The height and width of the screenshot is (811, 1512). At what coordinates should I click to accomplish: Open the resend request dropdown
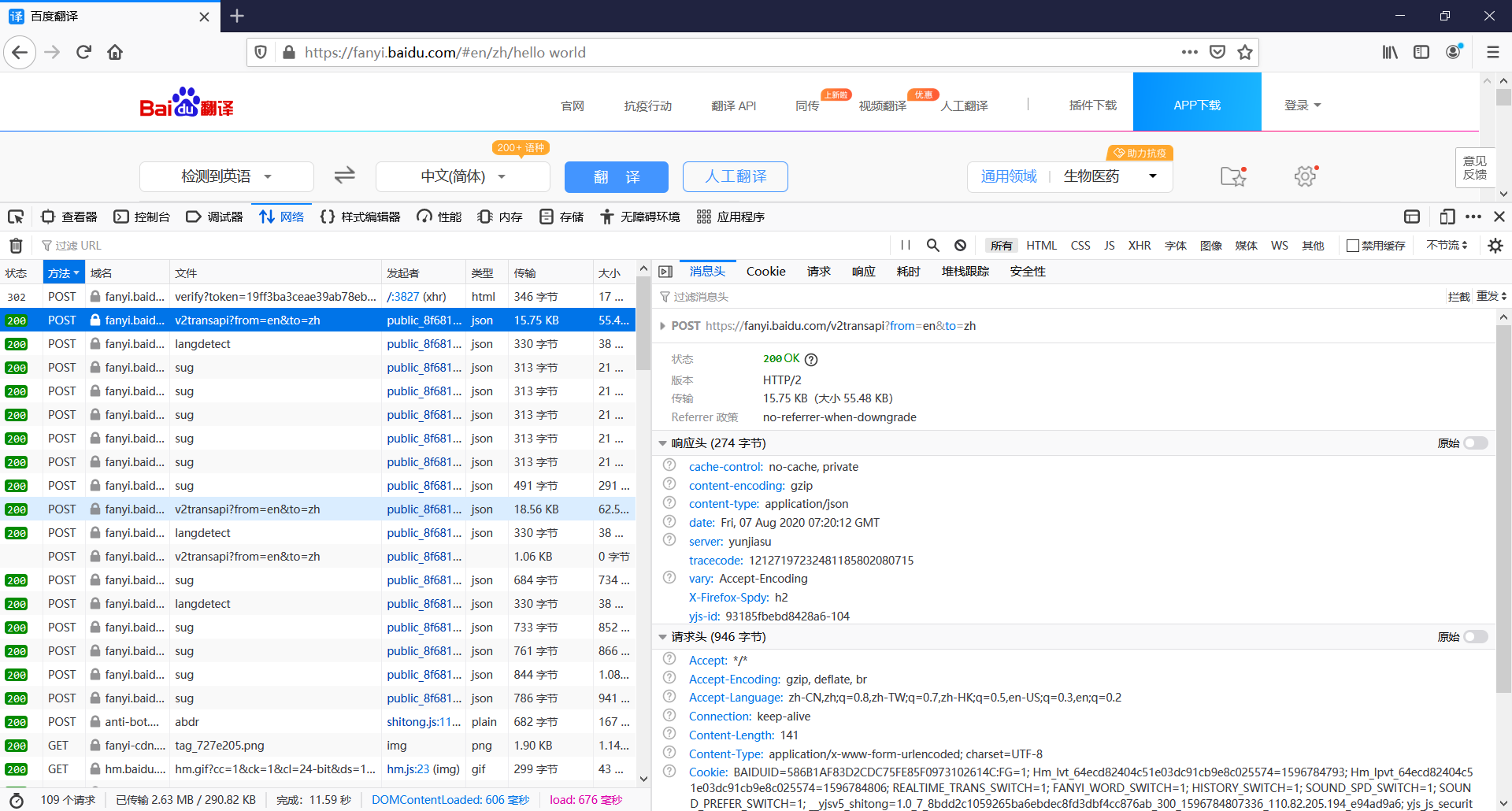pyautogui.click(x=1492, y=296)
